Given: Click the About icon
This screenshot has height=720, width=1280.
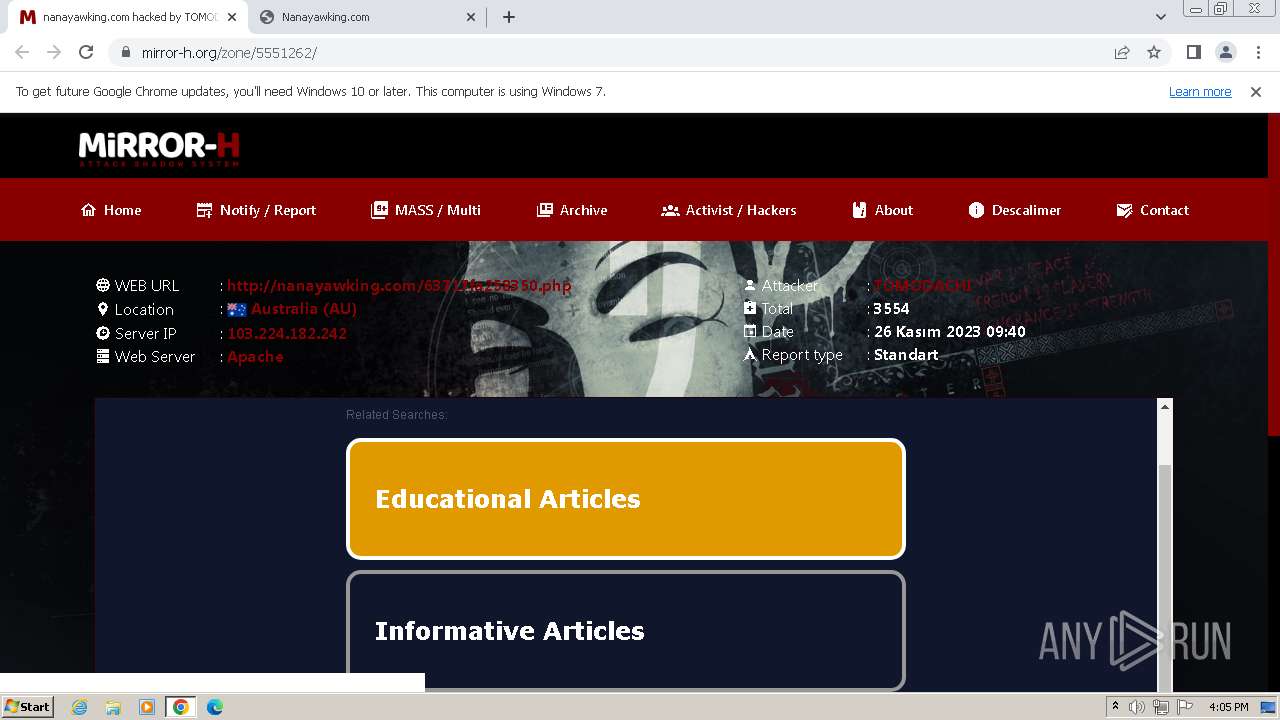Looking at the screenshot, I should click(x=859, y=210).
